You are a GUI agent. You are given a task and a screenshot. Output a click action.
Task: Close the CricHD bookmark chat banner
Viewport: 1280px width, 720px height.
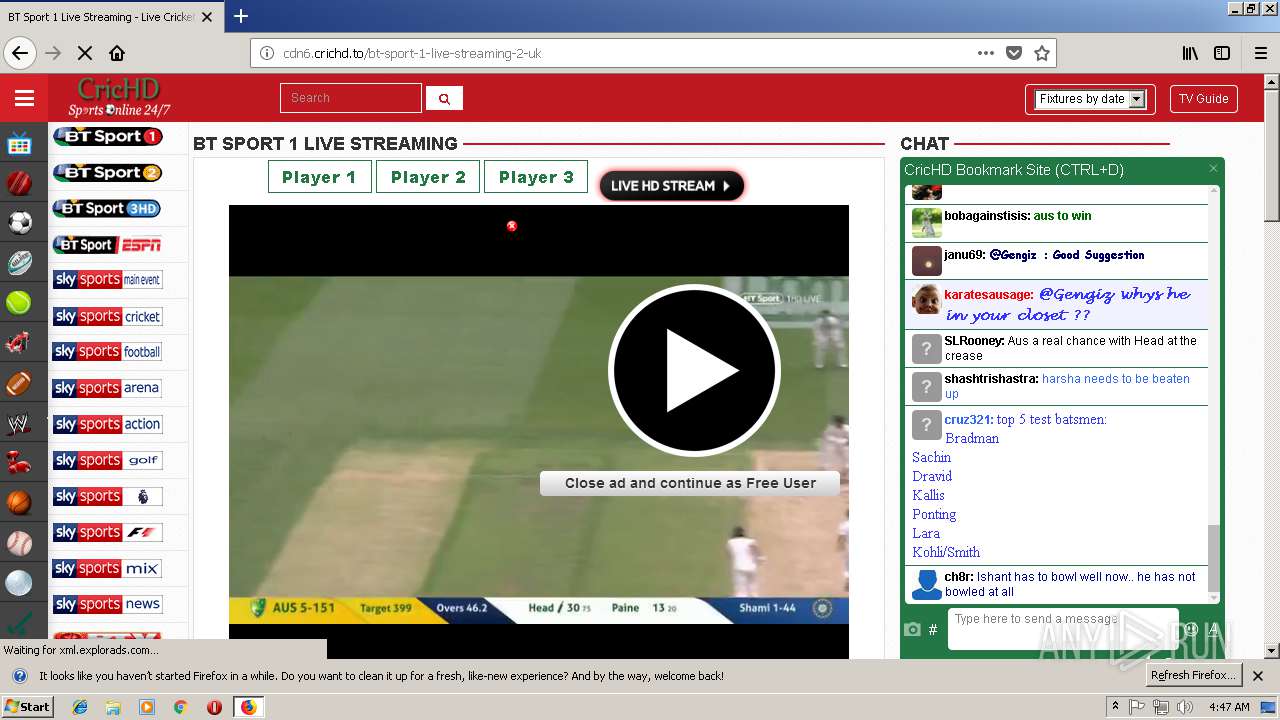coord(1213,169)
